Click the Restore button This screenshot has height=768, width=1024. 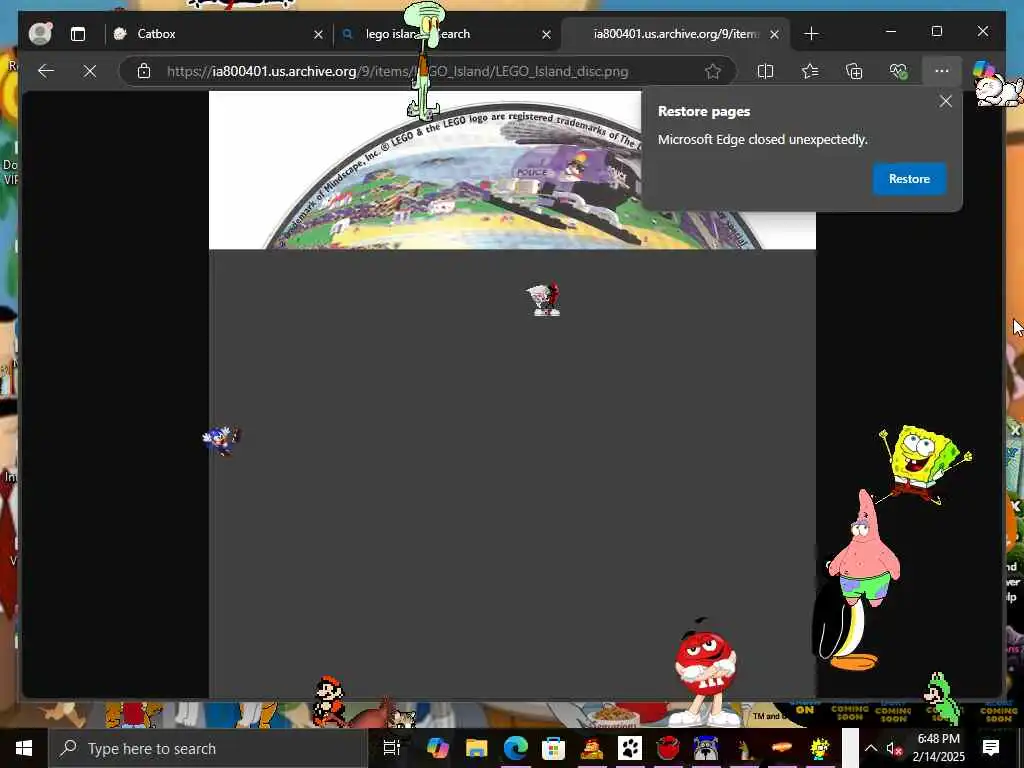[909, 179]
